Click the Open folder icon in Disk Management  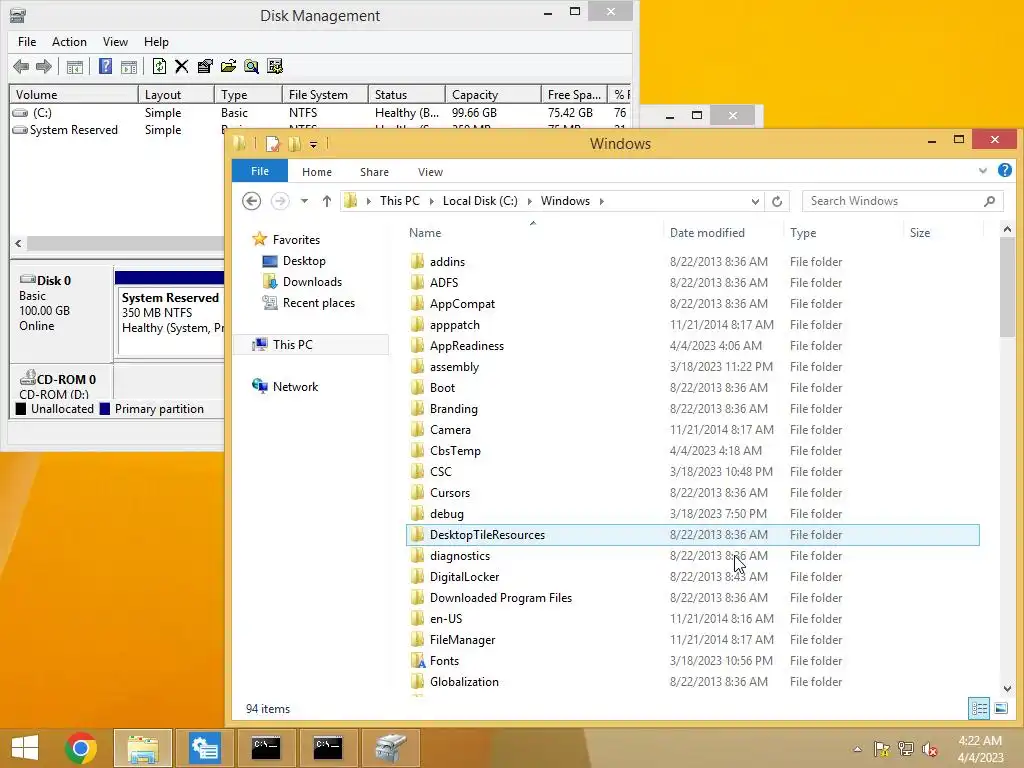point(228,66)
